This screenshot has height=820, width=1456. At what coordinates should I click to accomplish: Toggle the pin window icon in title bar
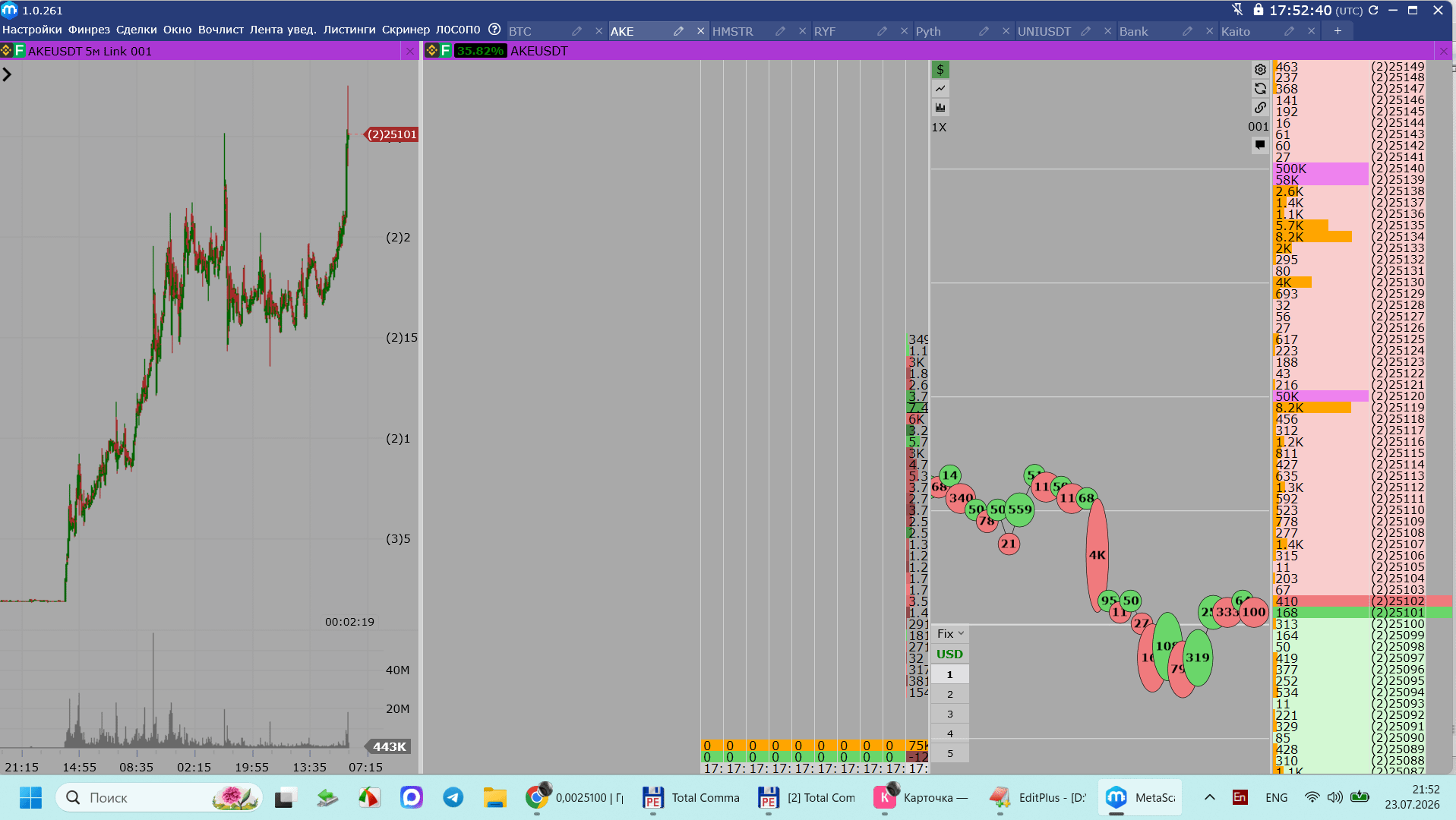1237,10
